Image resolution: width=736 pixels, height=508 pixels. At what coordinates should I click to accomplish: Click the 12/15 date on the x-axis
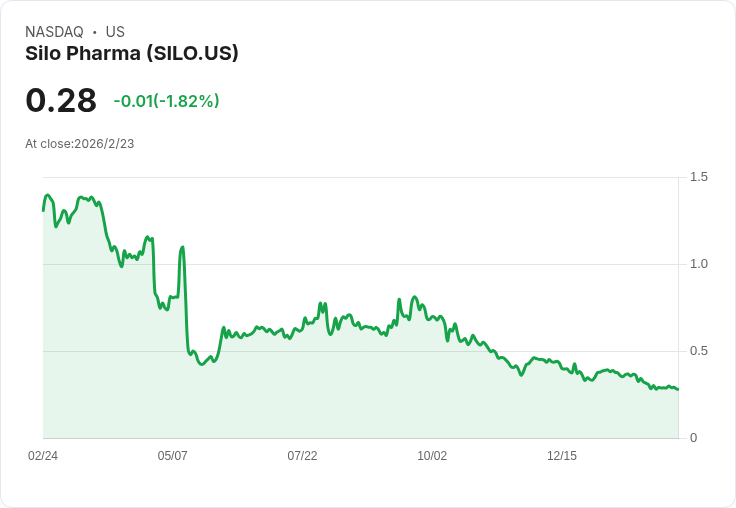pyautogui.click(x=562, y=456)
